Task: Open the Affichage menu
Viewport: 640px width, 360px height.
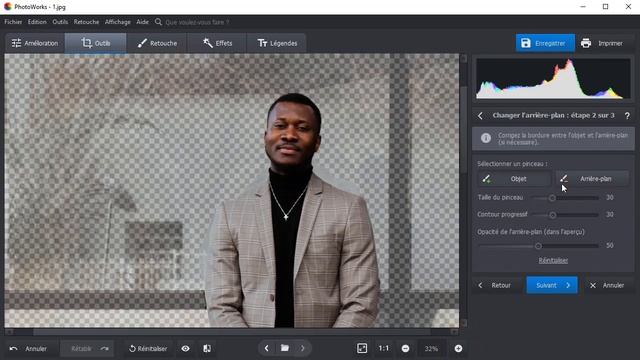Action: 118,22
